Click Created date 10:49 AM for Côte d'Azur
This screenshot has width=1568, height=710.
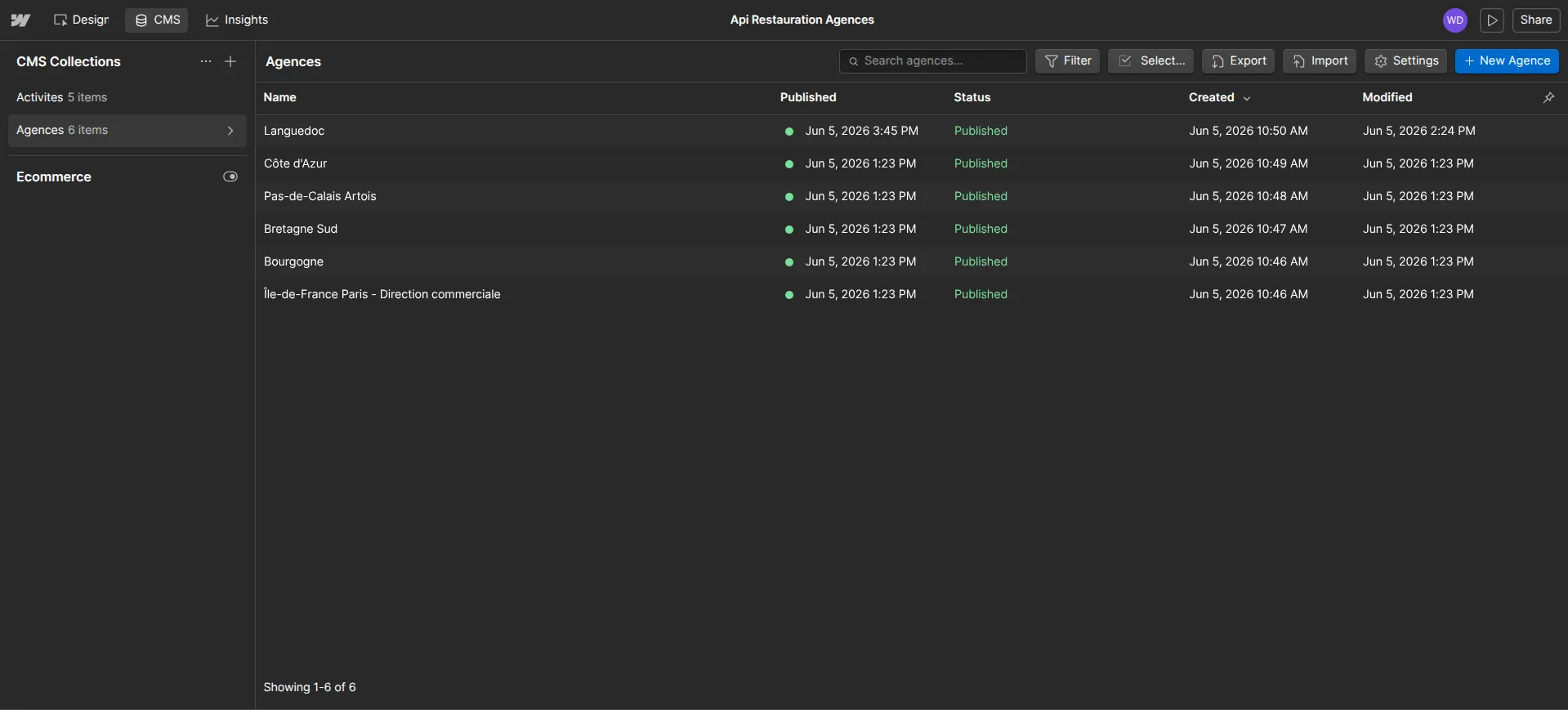pyautogui.click(x=1249, y=163)
